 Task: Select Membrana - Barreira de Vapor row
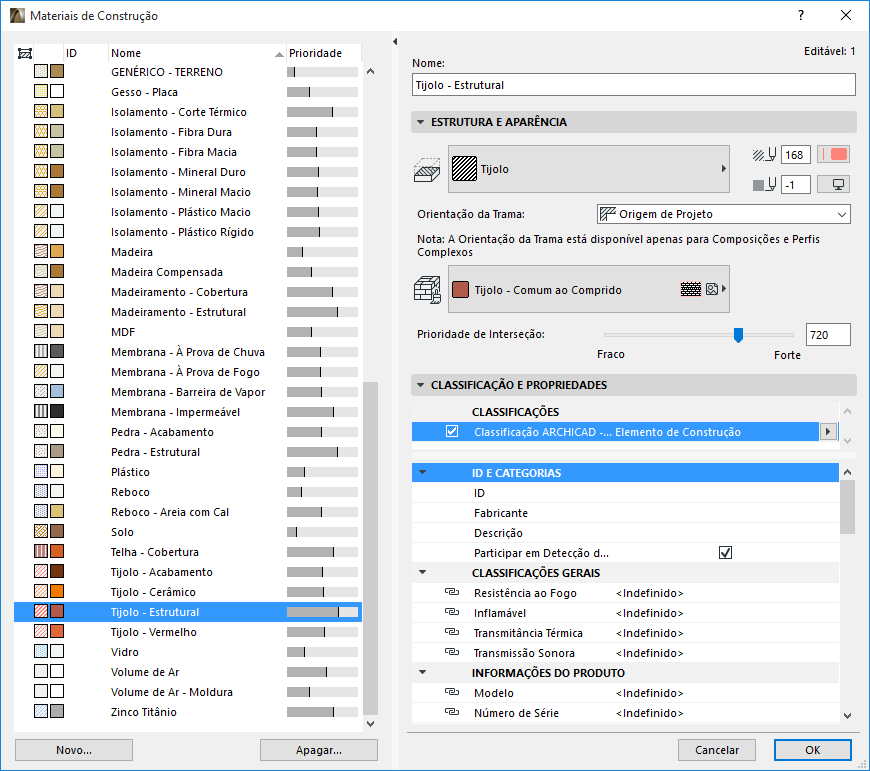coord(188,392)
